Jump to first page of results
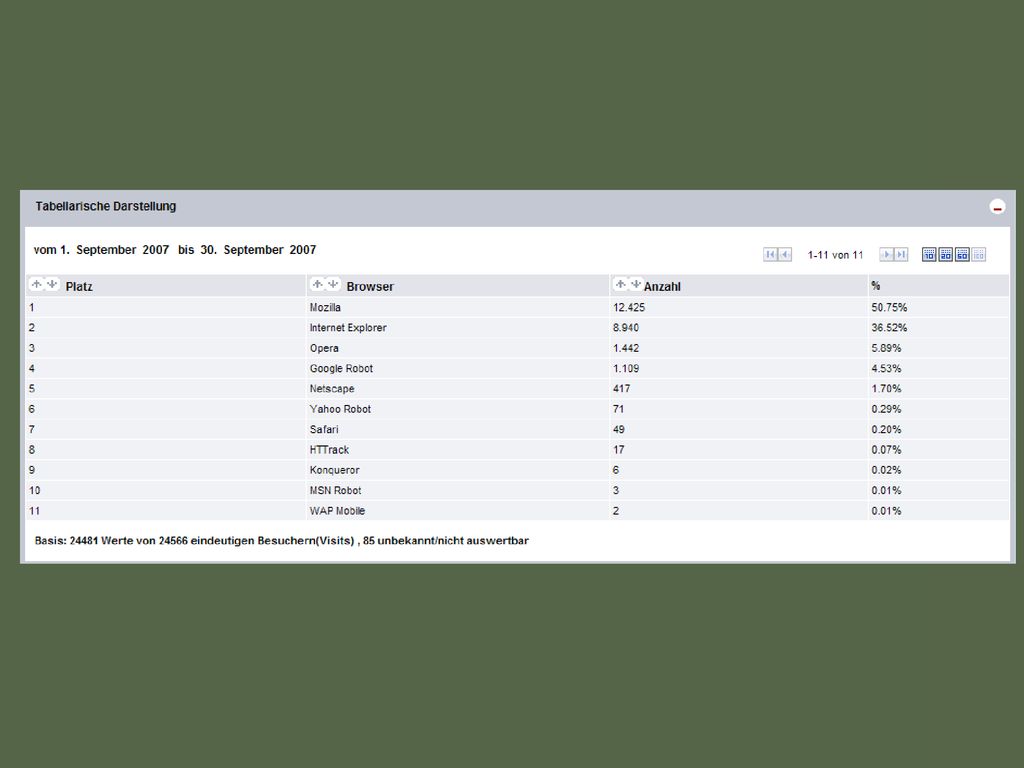The height and width of the screenshot is (768, 1024). (770, 255)
